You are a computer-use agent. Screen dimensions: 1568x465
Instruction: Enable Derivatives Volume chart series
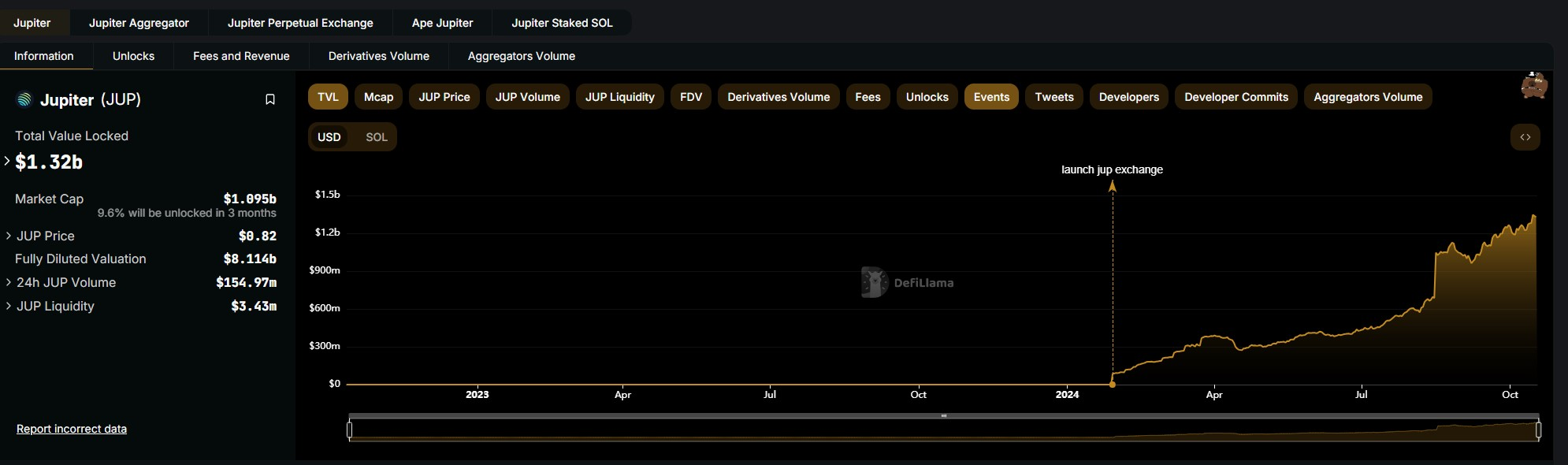click(x=778, y=97)
